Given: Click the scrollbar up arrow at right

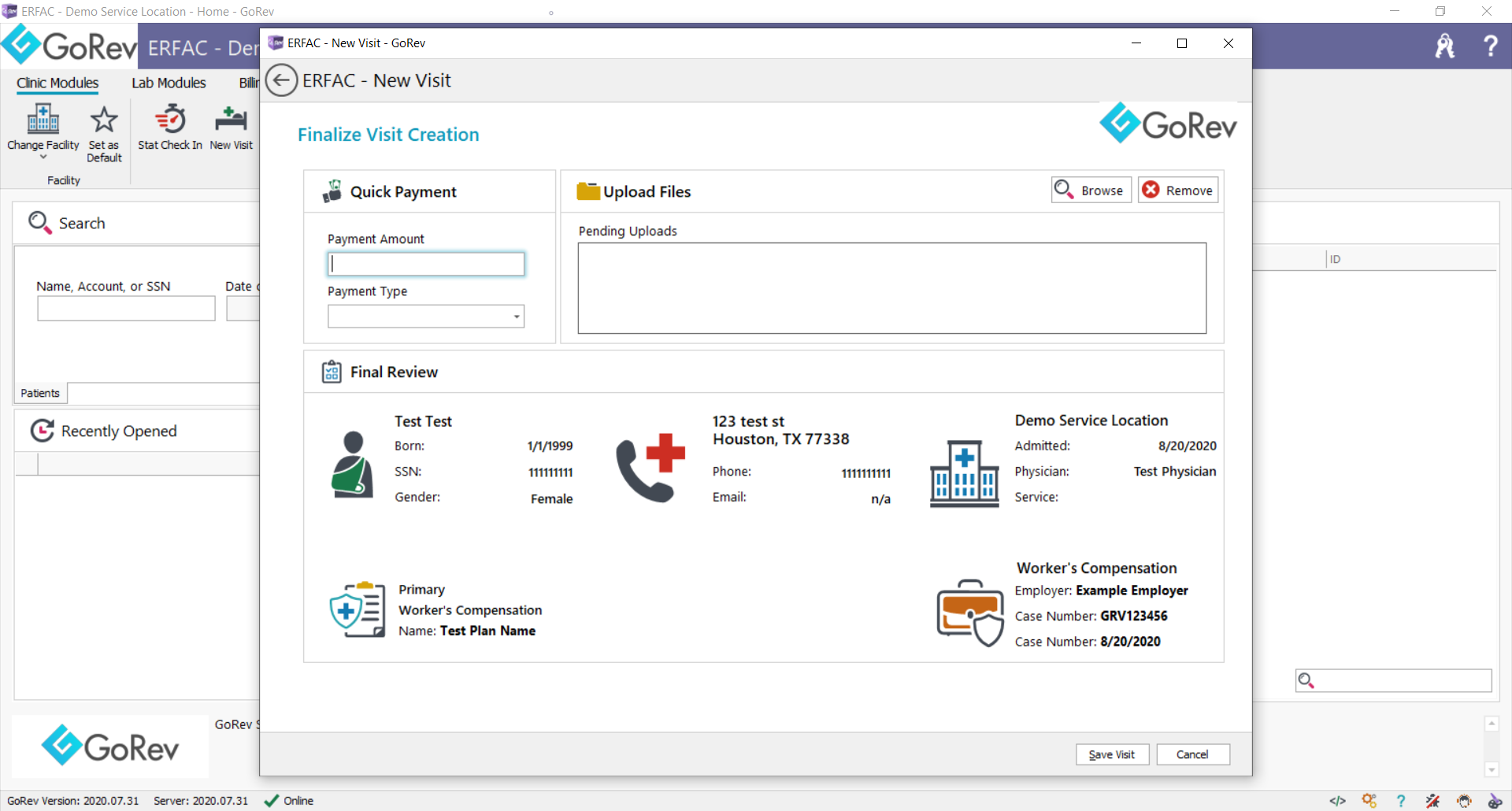Looking at the screenshot, I should (1491, 724).
